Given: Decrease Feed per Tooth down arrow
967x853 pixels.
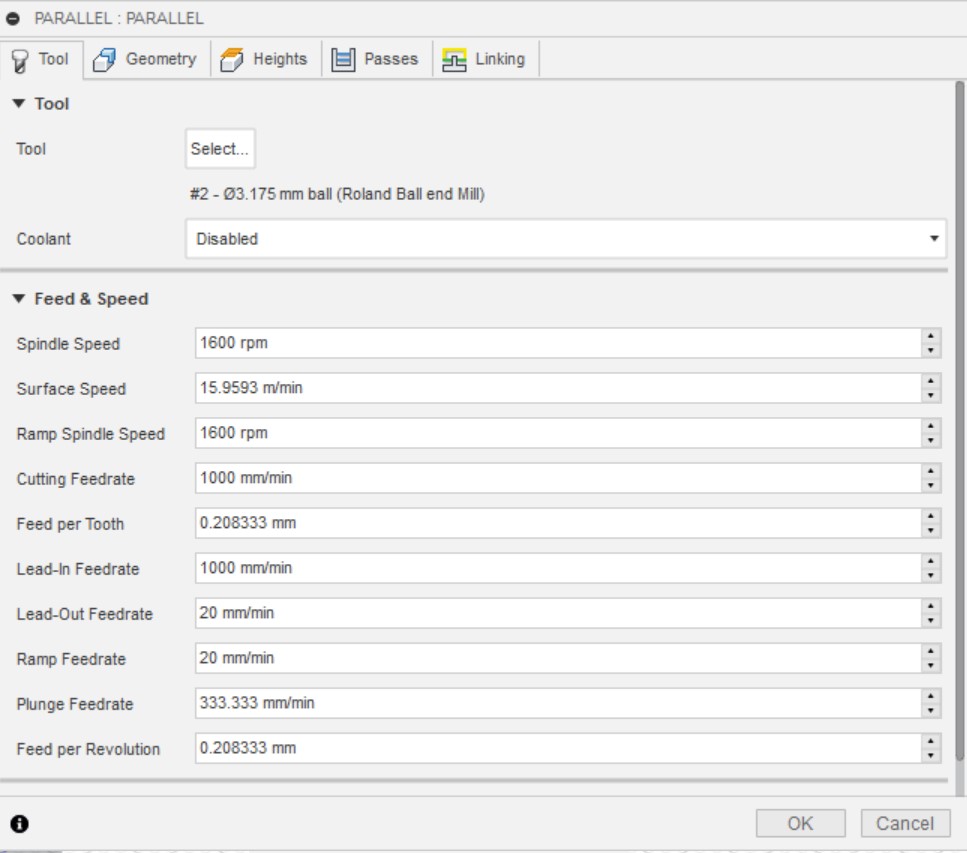Looking at the screenshot, I should 931,530.
